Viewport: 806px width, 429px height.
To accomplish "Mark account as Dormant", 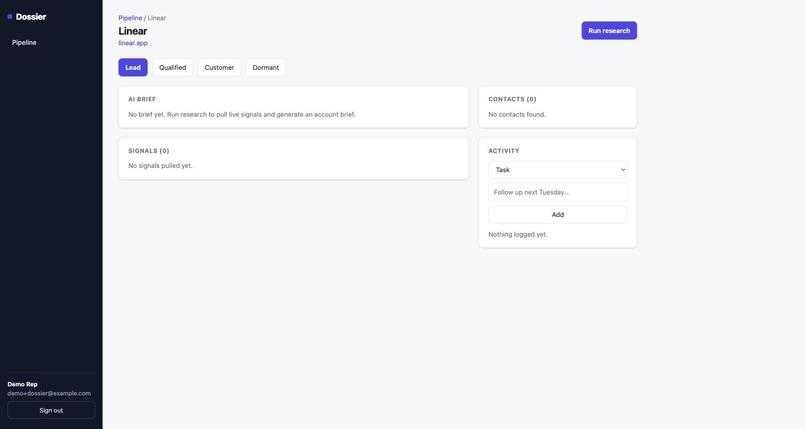I will (x=266, y=67).
